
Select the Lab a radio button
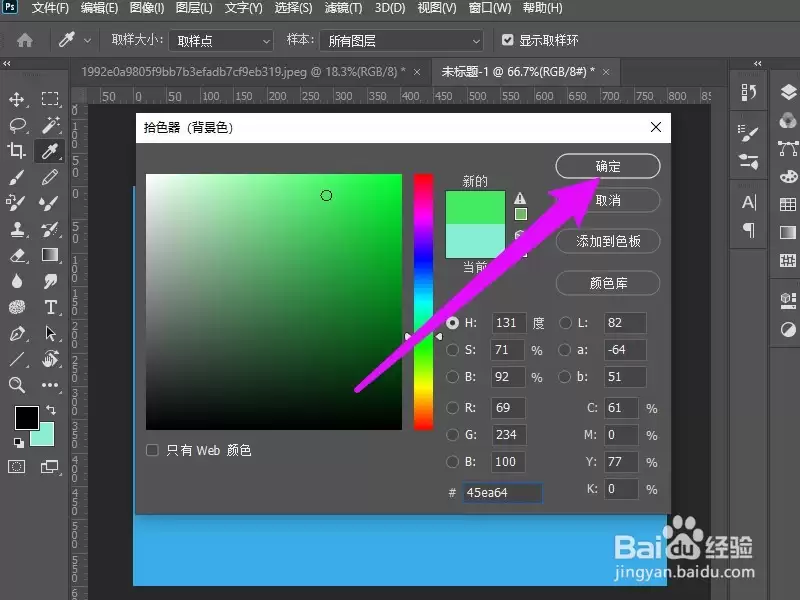coord(564,350)
